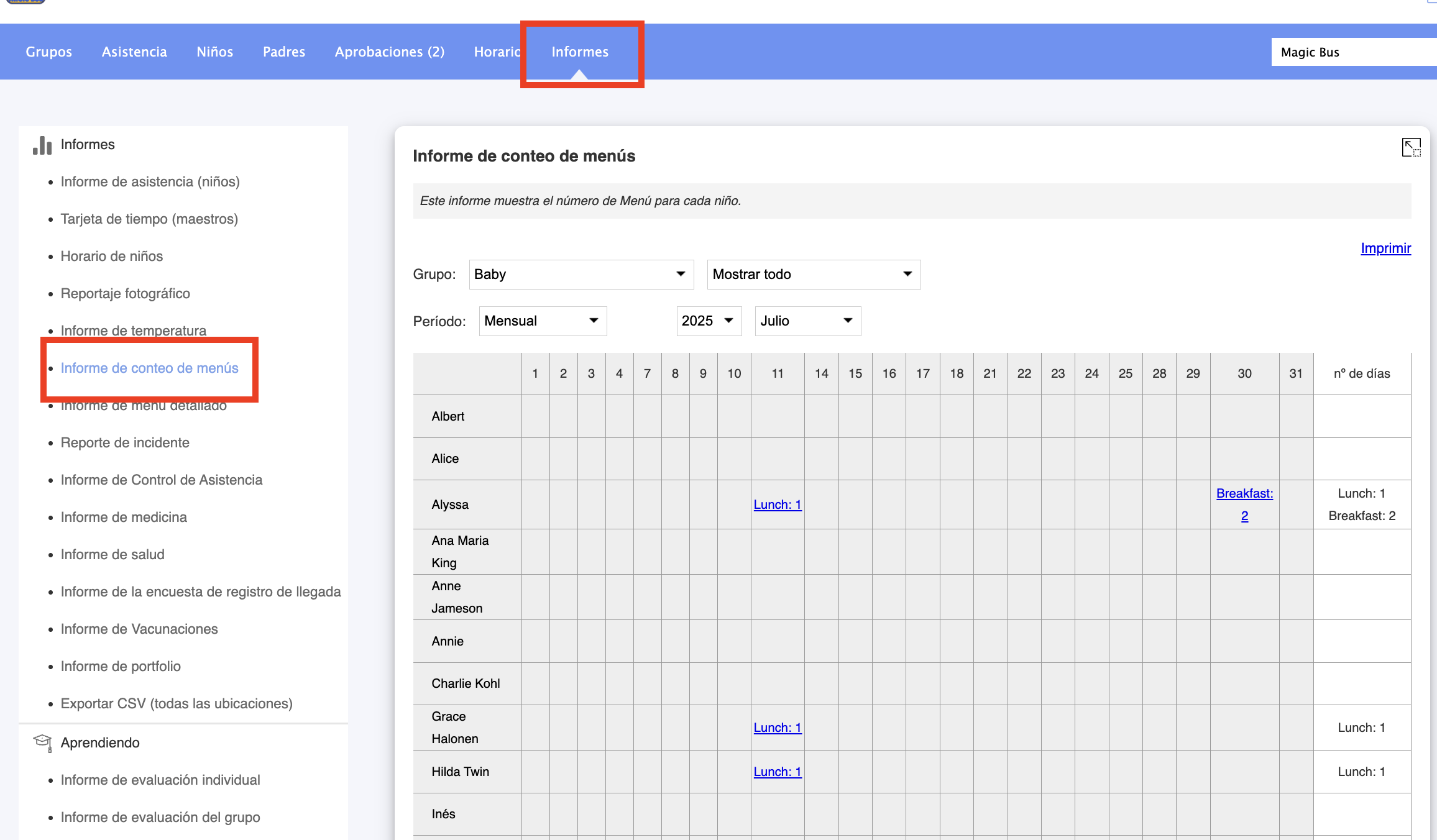
Task: Click the bar chart Informes icon
Action: [x=42, y=145]
